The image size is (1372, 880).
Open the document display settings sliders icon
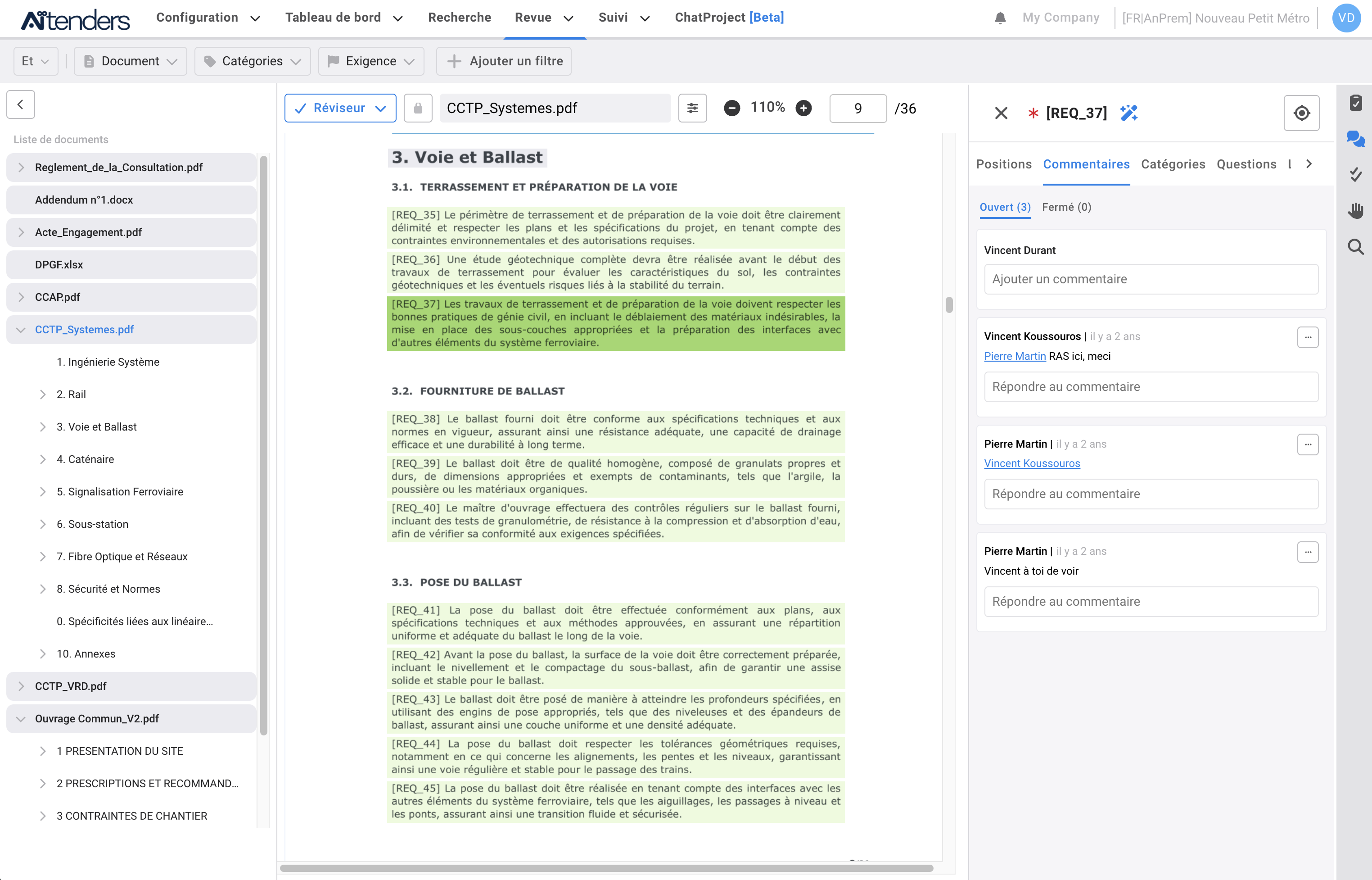click(692, 108)
